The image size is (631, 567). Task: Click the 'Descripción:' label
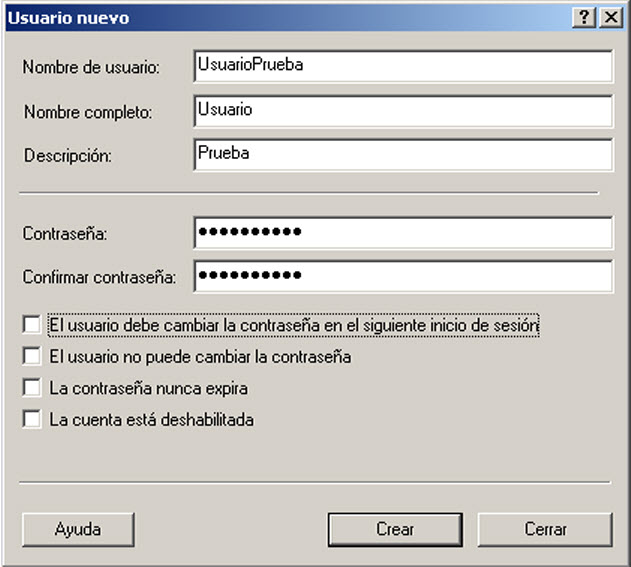click(x=68, y=156)
